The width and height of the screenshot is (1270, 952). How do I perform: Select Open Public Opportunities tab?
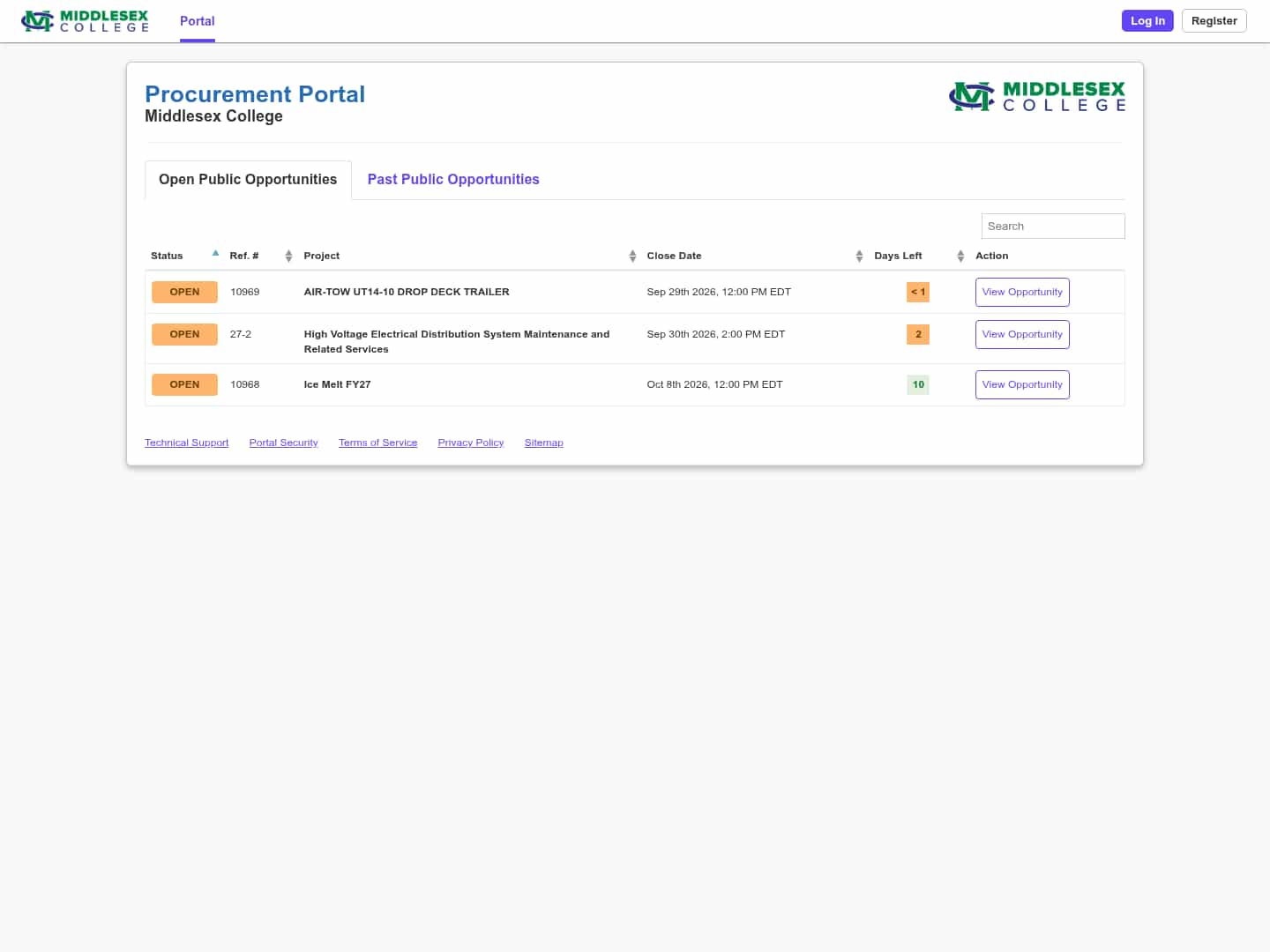[248, 180]
